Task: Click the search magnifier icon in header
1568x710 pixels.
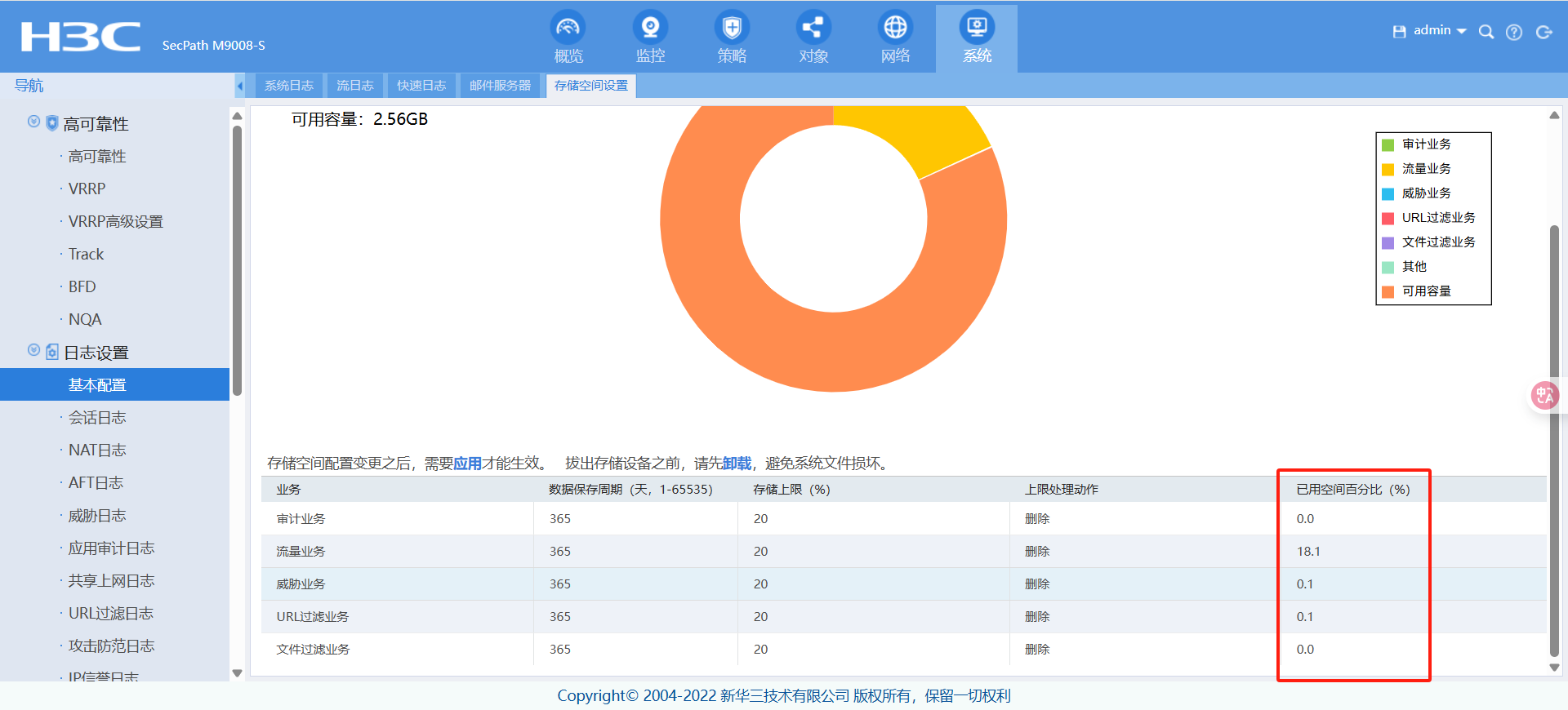Action: tap(1486, 32)
